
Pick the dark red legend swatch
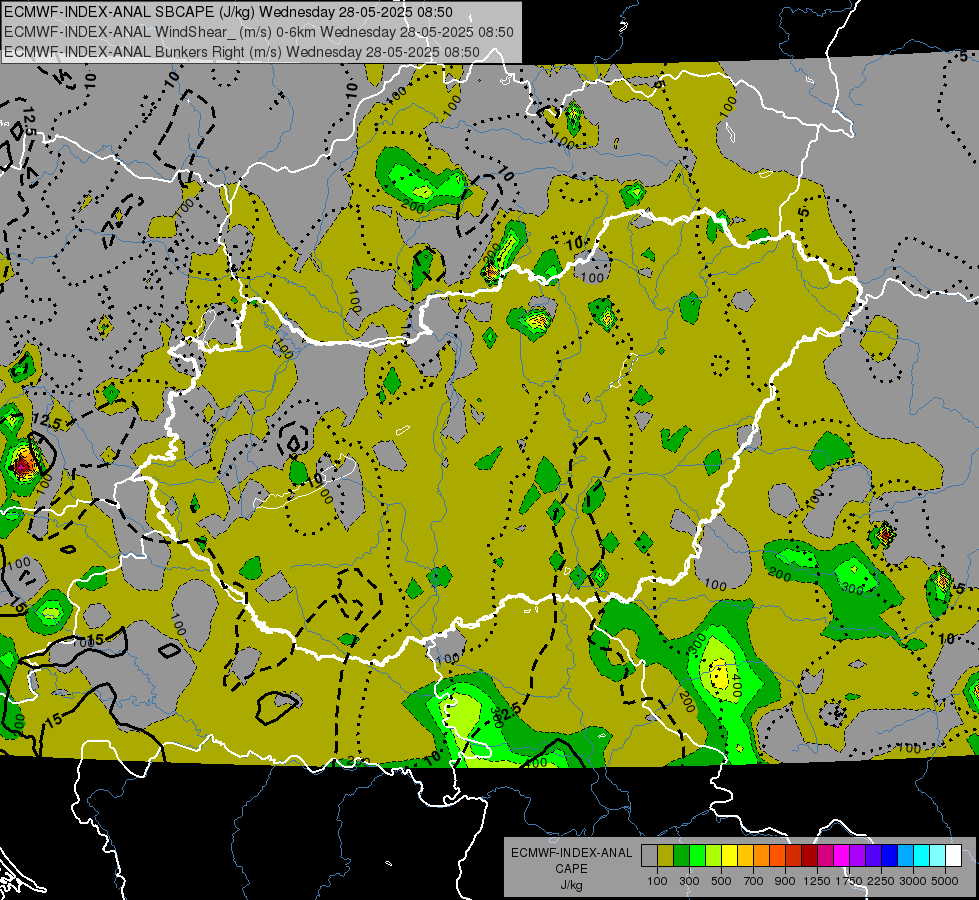[x=810, y=856]
